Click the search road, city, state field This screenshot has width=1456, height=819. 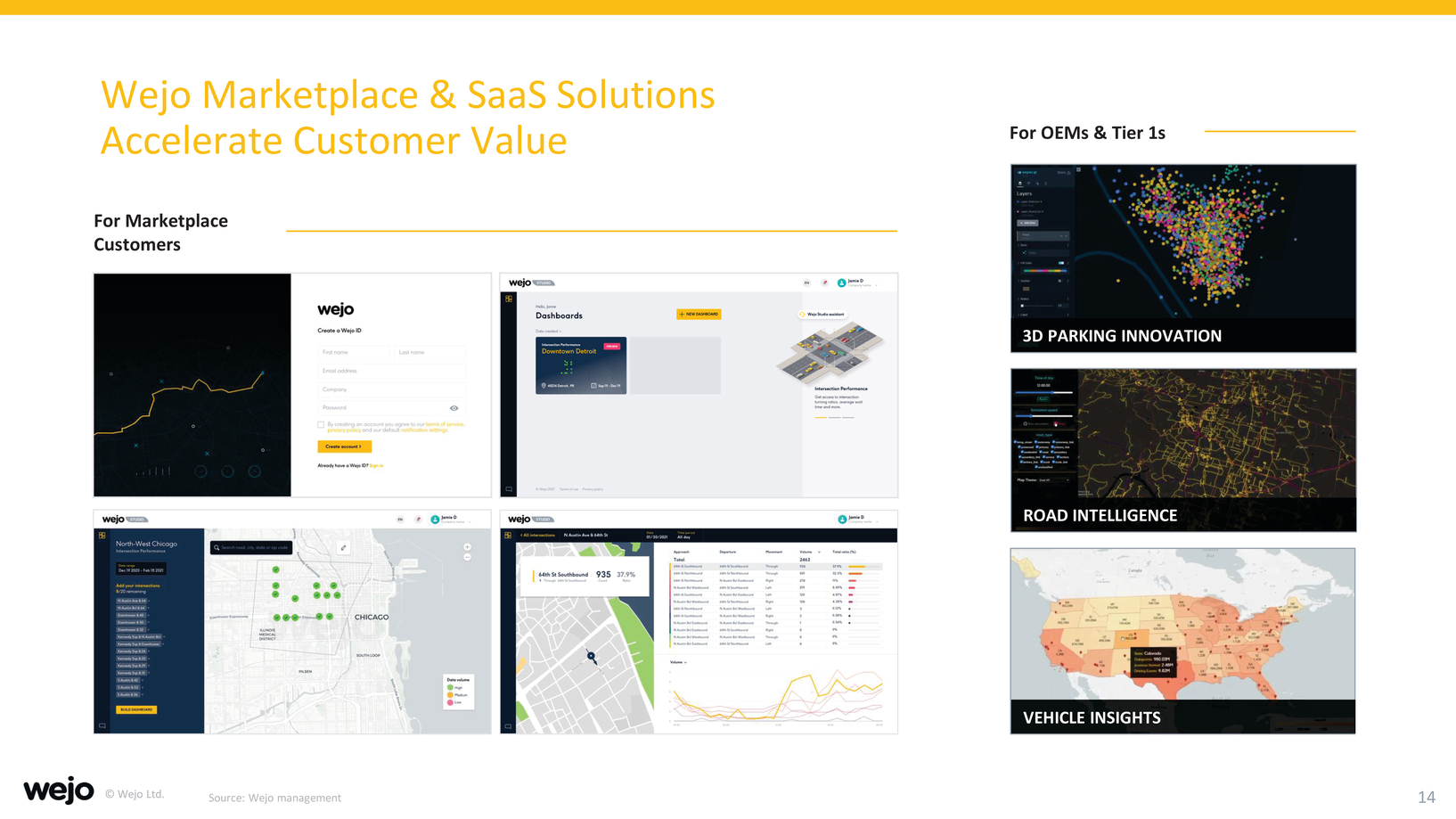tap(251, 547)
